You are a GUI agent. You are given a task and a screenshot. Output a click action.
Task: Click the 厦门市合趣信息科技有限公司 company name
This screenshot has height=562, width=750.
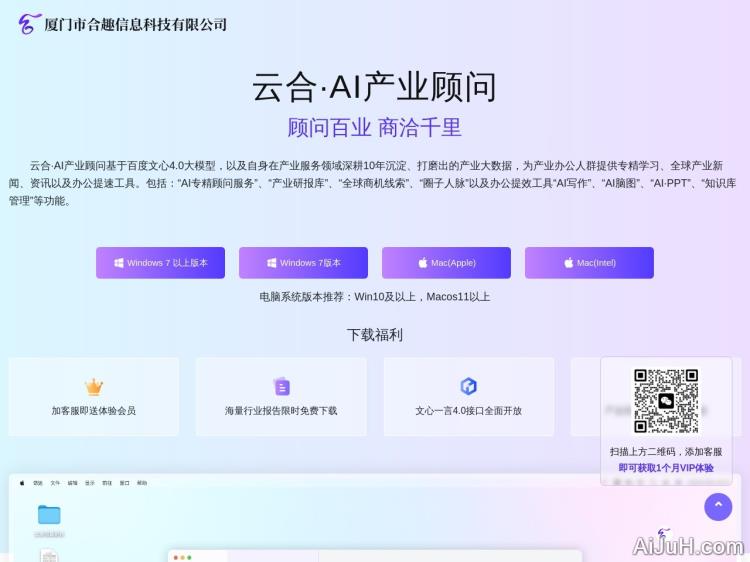point(135,24)
